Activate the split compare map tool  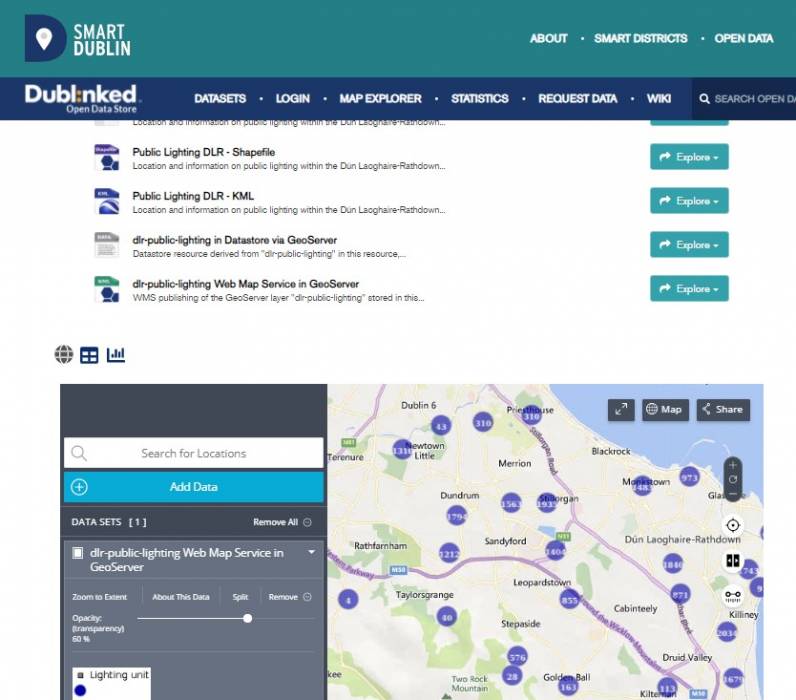[x=733, y=561]
